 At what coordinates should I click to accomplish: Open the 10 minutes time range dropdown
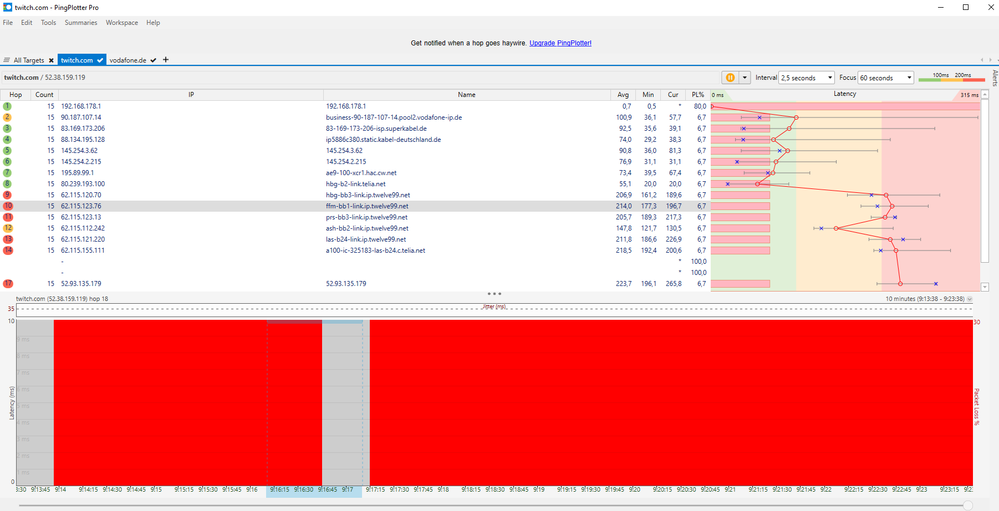coord(970,298)
